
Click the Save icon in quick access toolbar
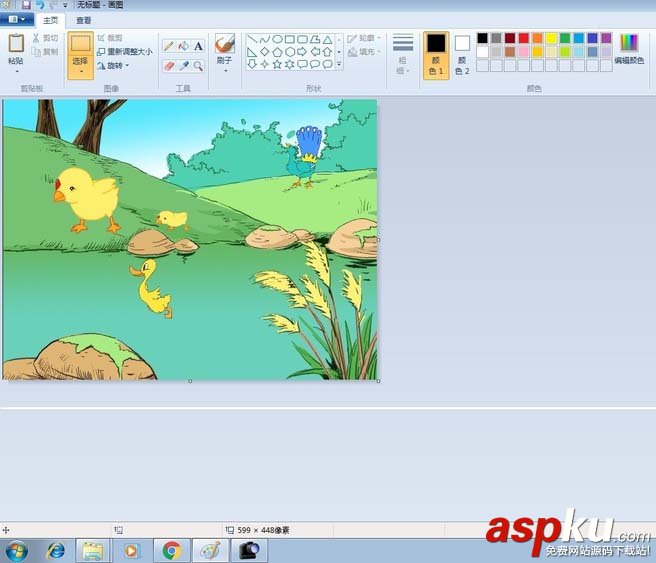point(26,5)
